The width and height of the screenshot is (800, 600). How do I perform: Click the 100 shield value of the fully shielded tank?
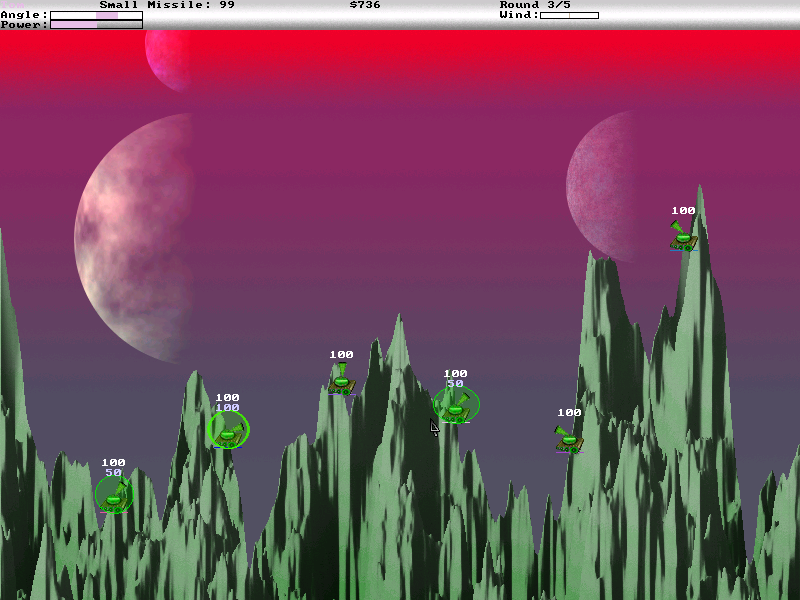point(228,408)
